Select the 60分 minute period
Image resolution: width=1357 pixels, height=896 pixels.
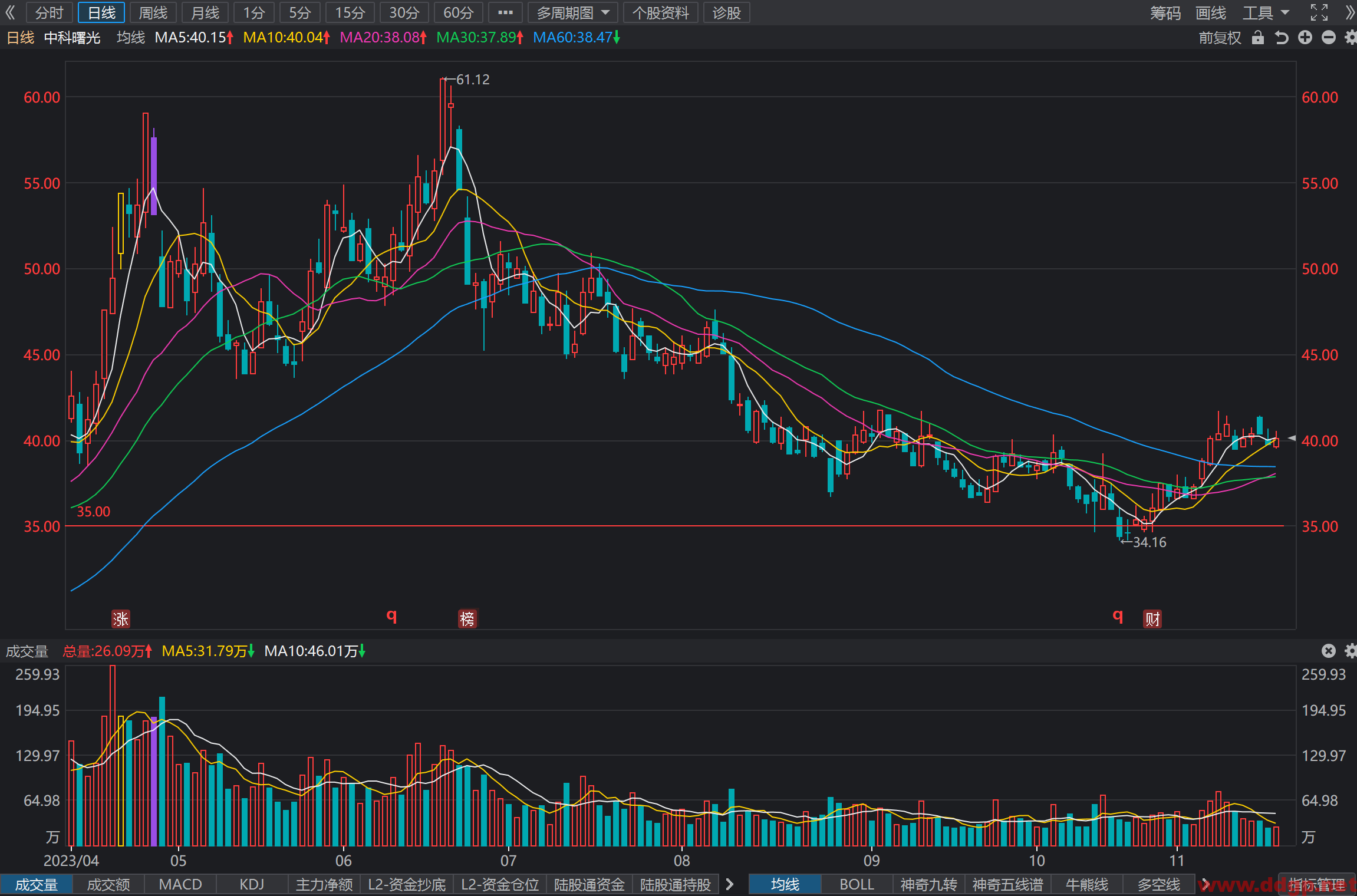coord(459,12)
